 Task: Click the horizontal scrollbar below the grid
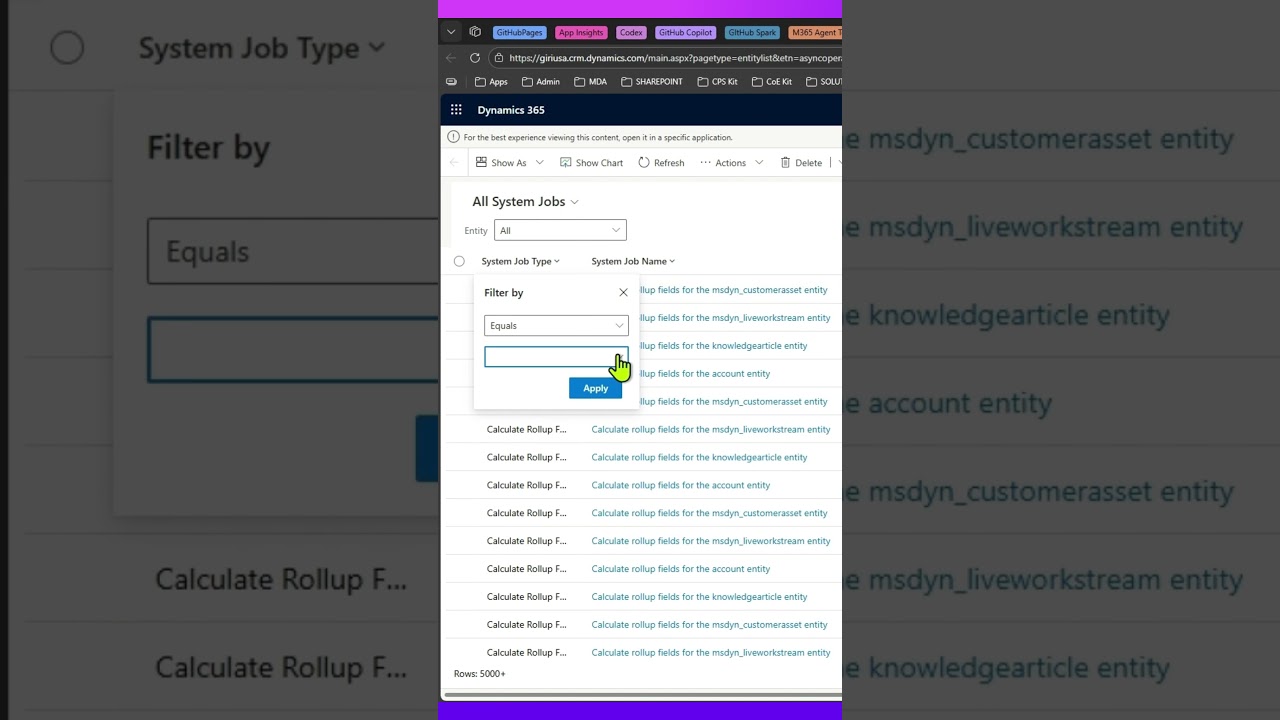coord(642,693)
